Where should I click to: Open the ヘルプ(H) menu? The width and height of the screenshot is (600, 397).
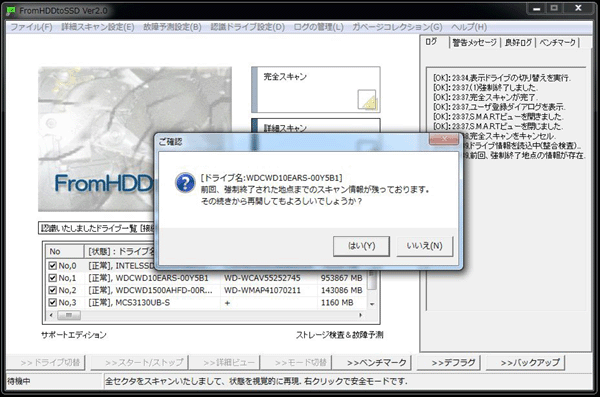click(469, 27)
